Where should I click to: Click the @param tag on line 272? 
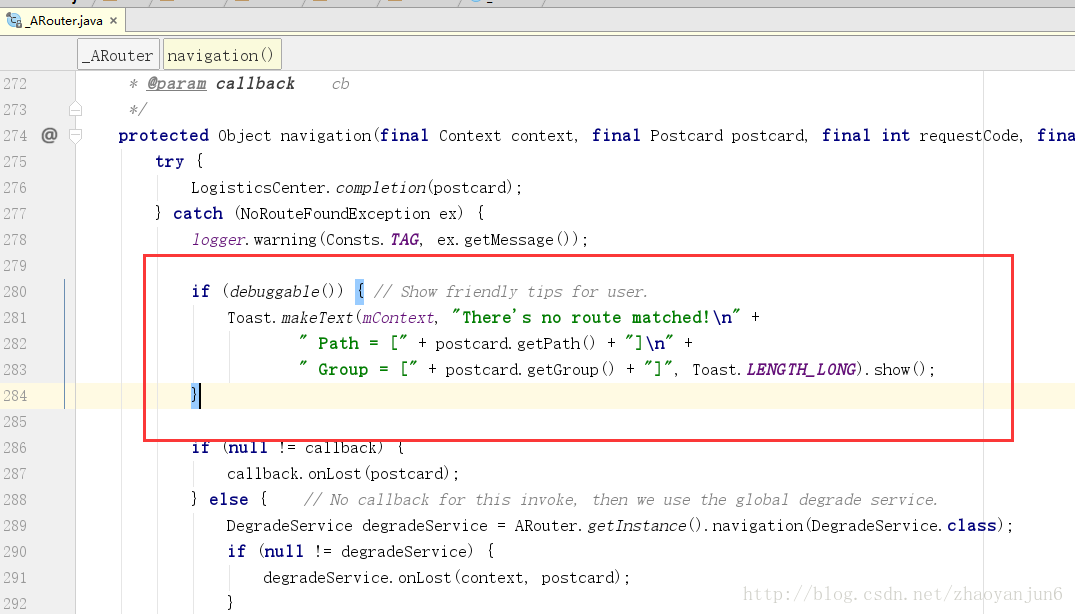pyautogui.click(x=176, y=84)
